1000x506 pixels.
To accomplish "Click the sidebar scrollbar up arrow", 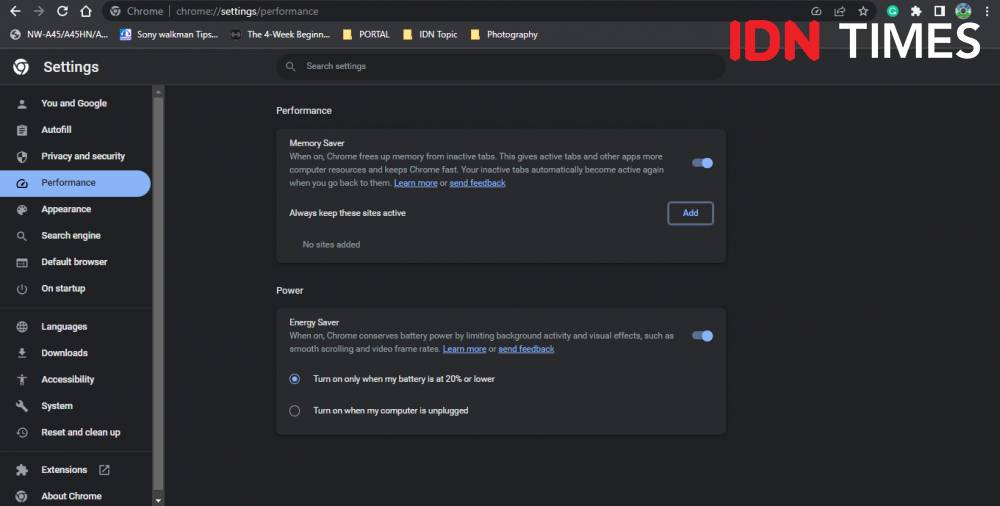I will 158,92.
